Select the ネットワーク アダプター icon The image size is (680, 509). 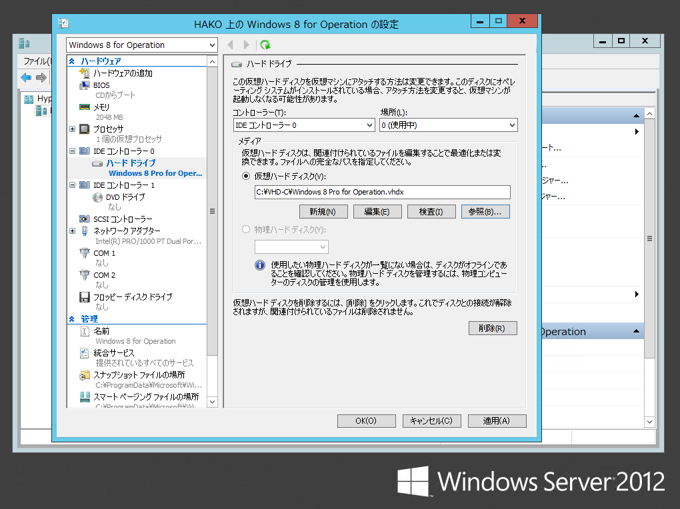coord(85,231)
